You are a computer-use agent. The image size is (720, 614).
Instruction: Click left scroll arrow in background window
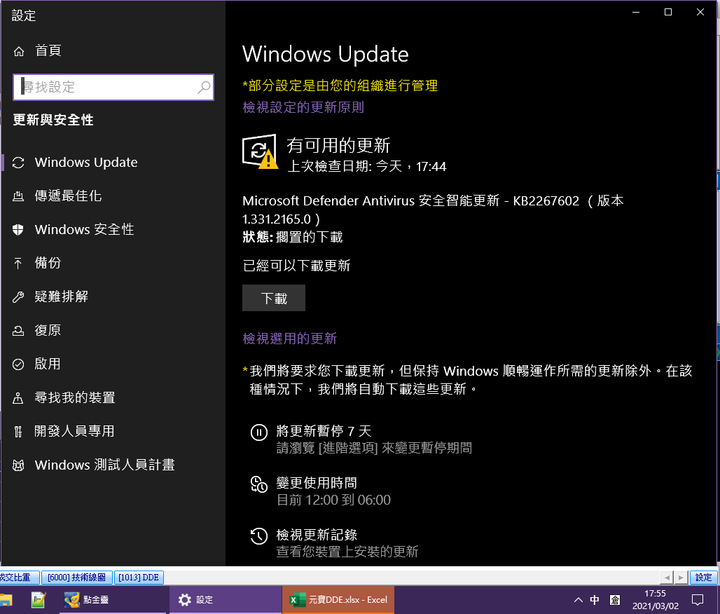coord(667,577)
